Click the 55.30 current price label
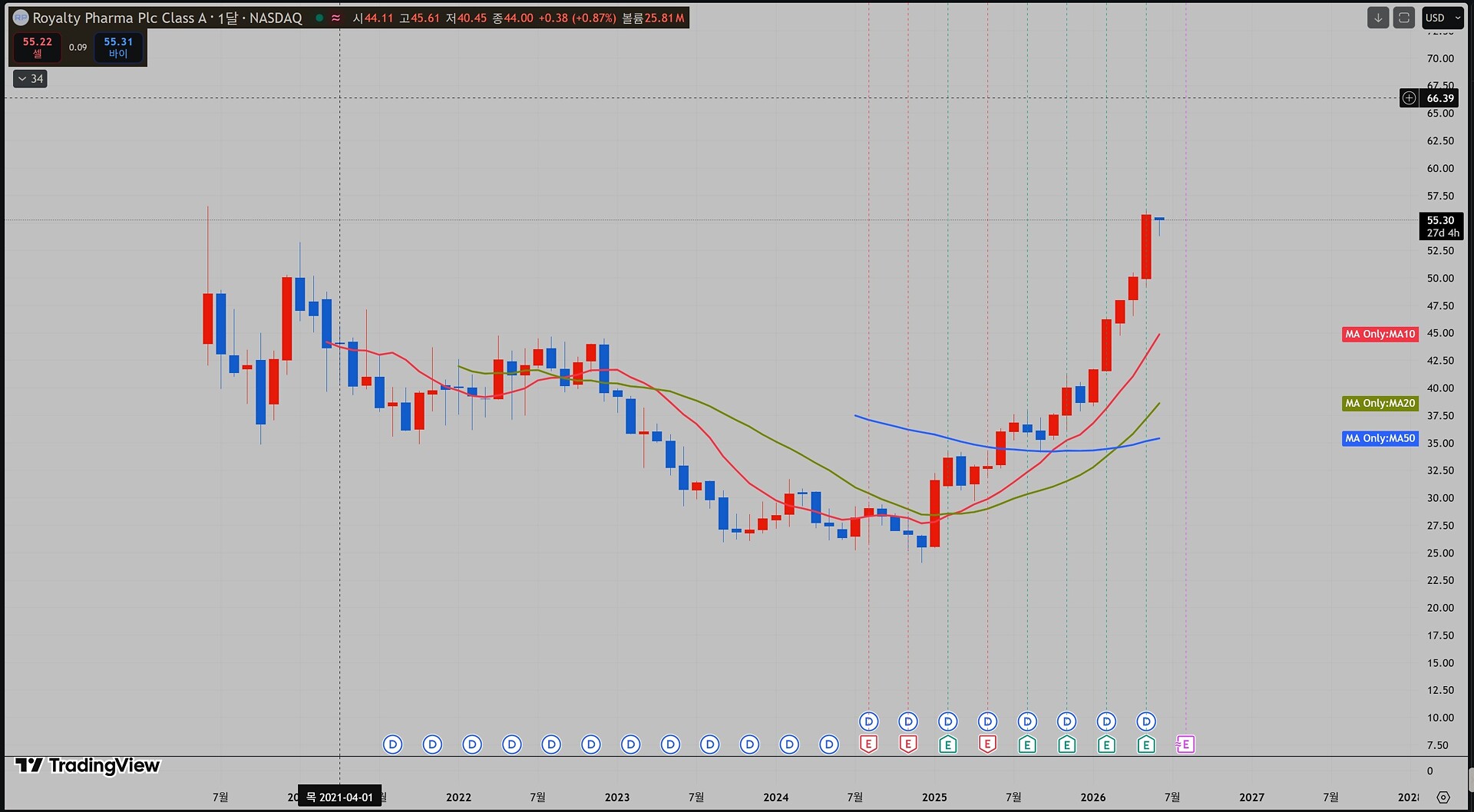1474x812 pixels. (1441, 226)
